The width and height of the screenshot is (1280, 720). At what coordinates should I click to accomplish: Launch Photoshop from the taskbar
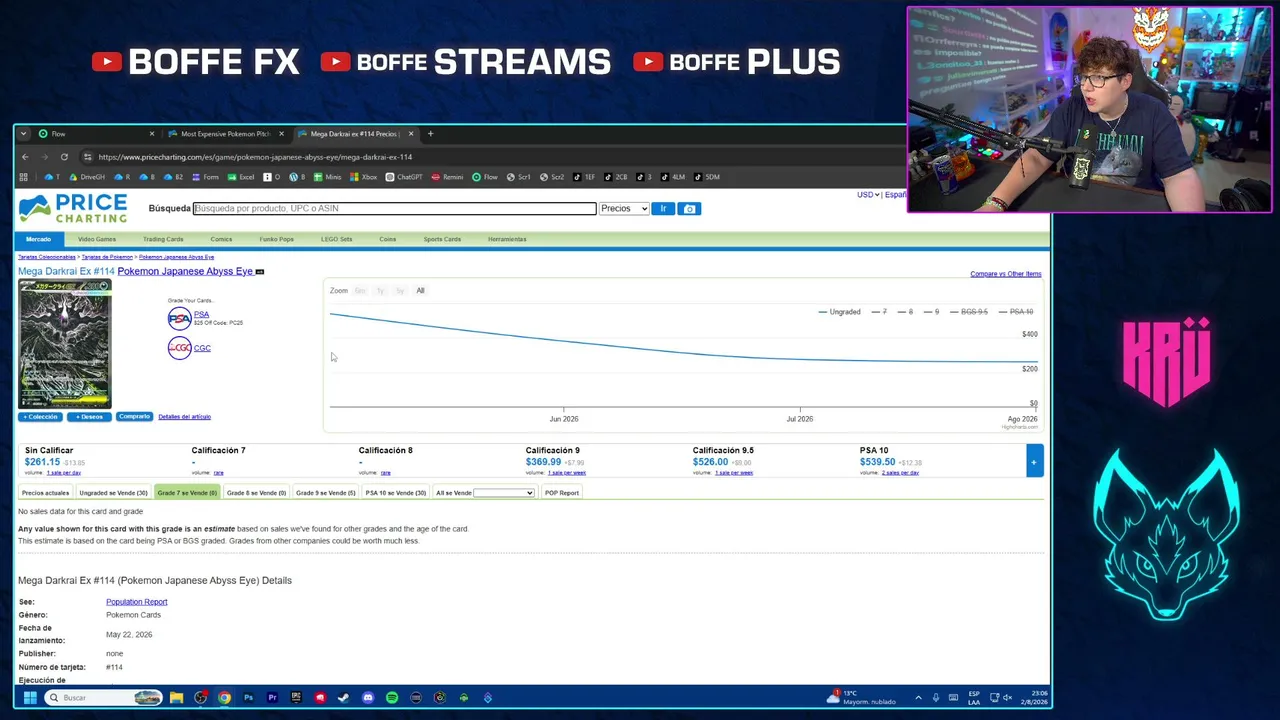coord(248,698)
